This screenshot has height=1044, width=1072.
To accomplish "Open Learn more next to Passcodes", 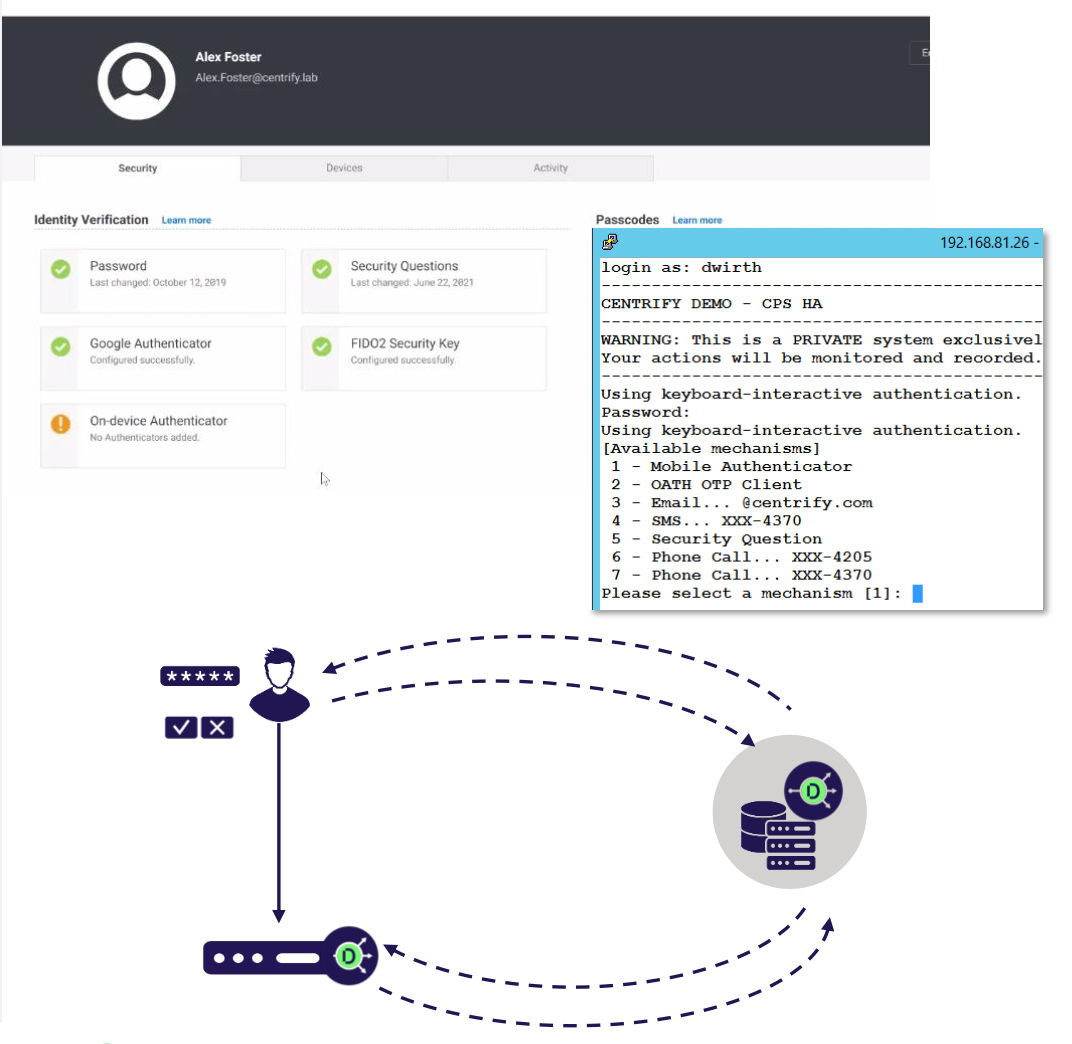I will [x=697, y=220].
